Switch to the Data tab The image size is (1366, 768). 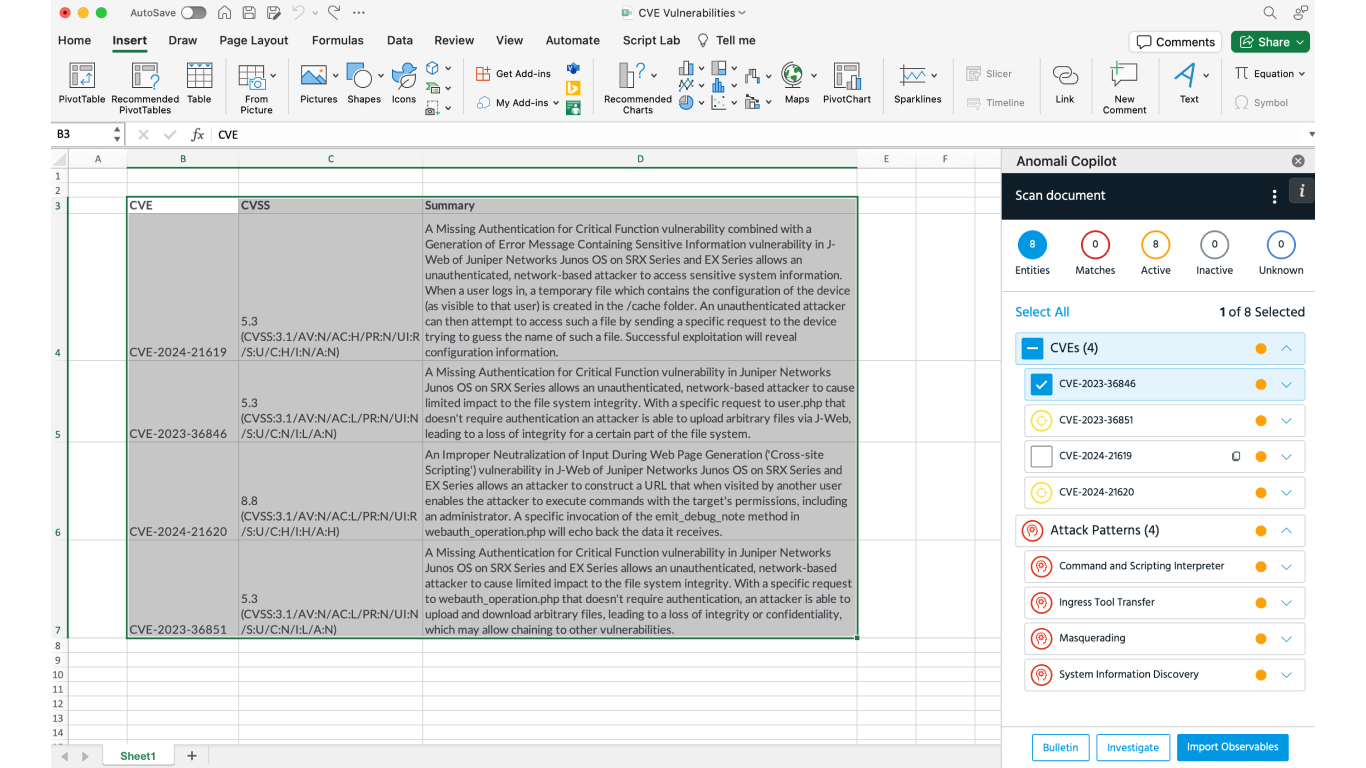[400, 41]
